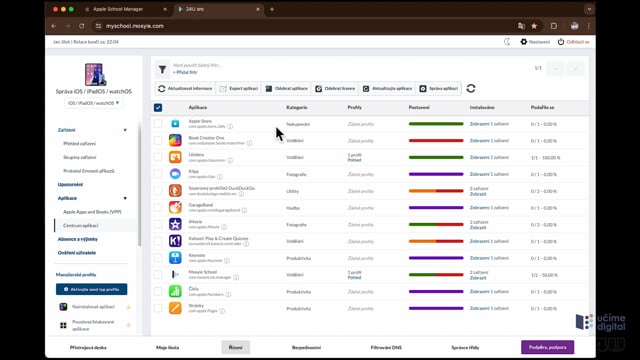Click the + Přidat filtr link
Screen dimensions: 640x360
[x=185, y=72]
